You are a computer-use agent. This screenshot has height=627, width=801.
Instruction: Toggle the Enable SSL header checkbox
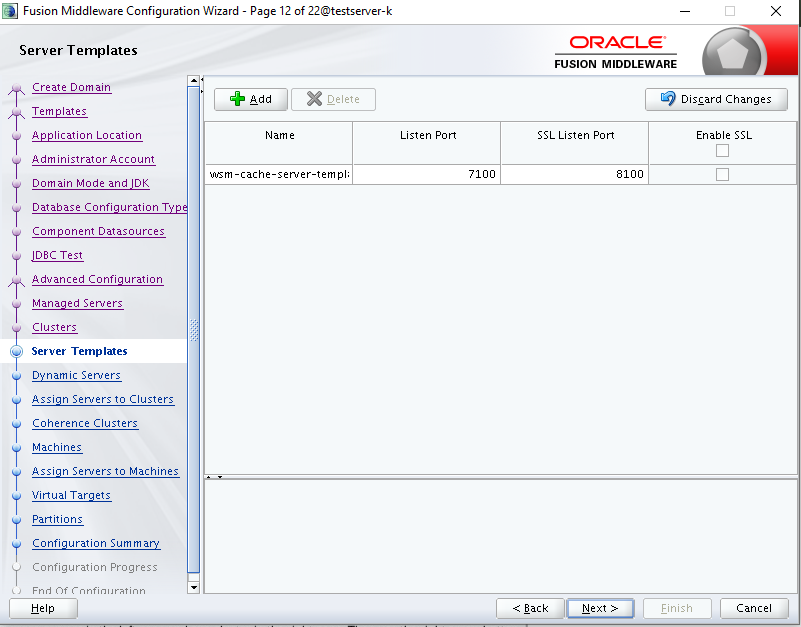tap(722, 151)
